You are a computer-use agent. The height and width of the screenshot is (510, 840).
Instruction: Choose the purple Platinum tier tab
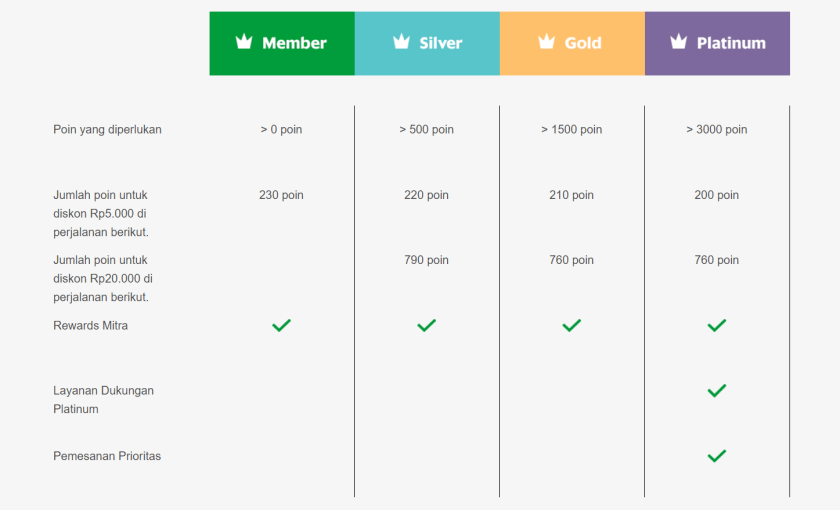coord(717,43)
